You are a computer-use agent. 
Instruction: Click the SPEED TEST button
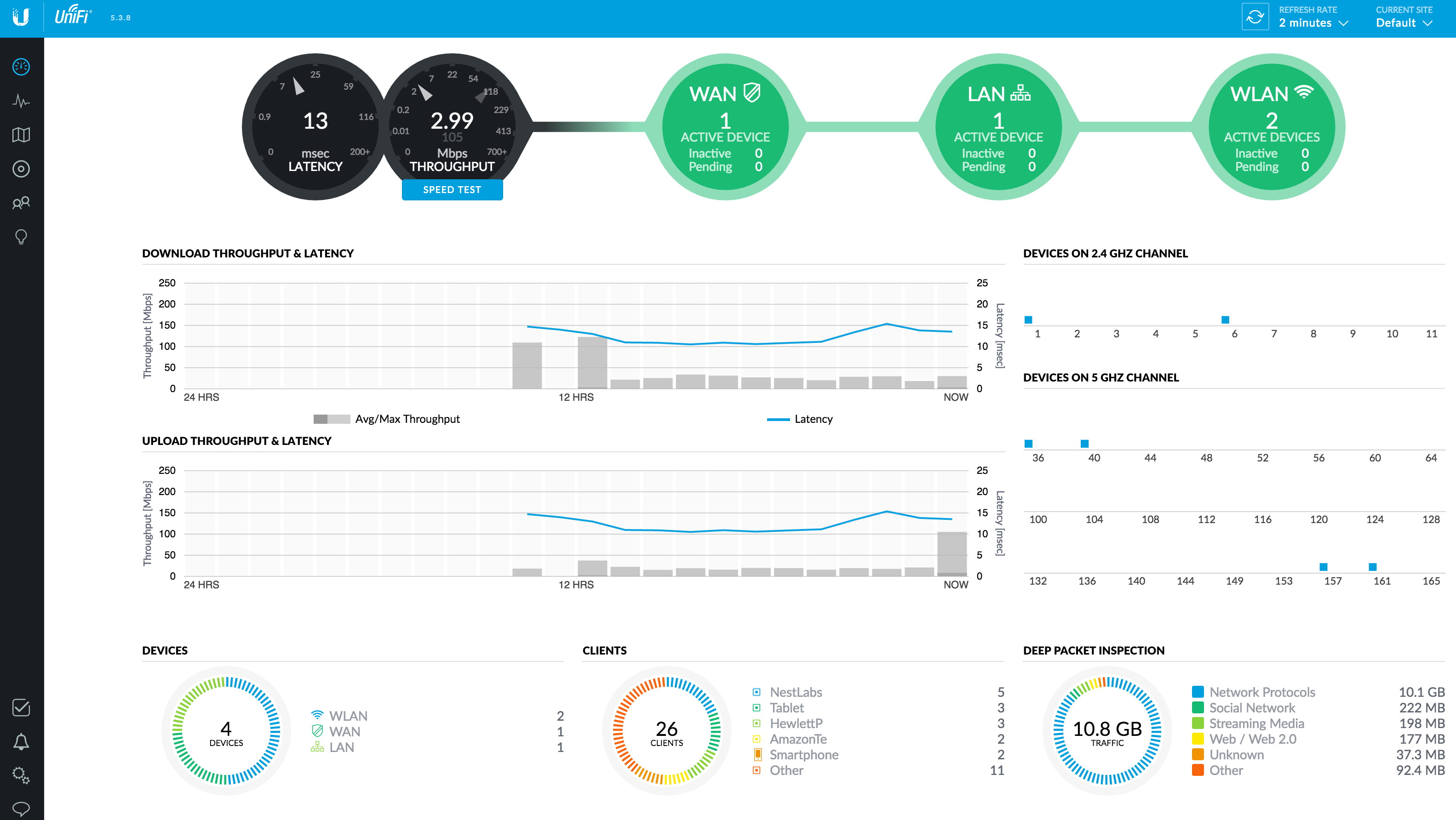pyautogui.click(x=452, y=190)
